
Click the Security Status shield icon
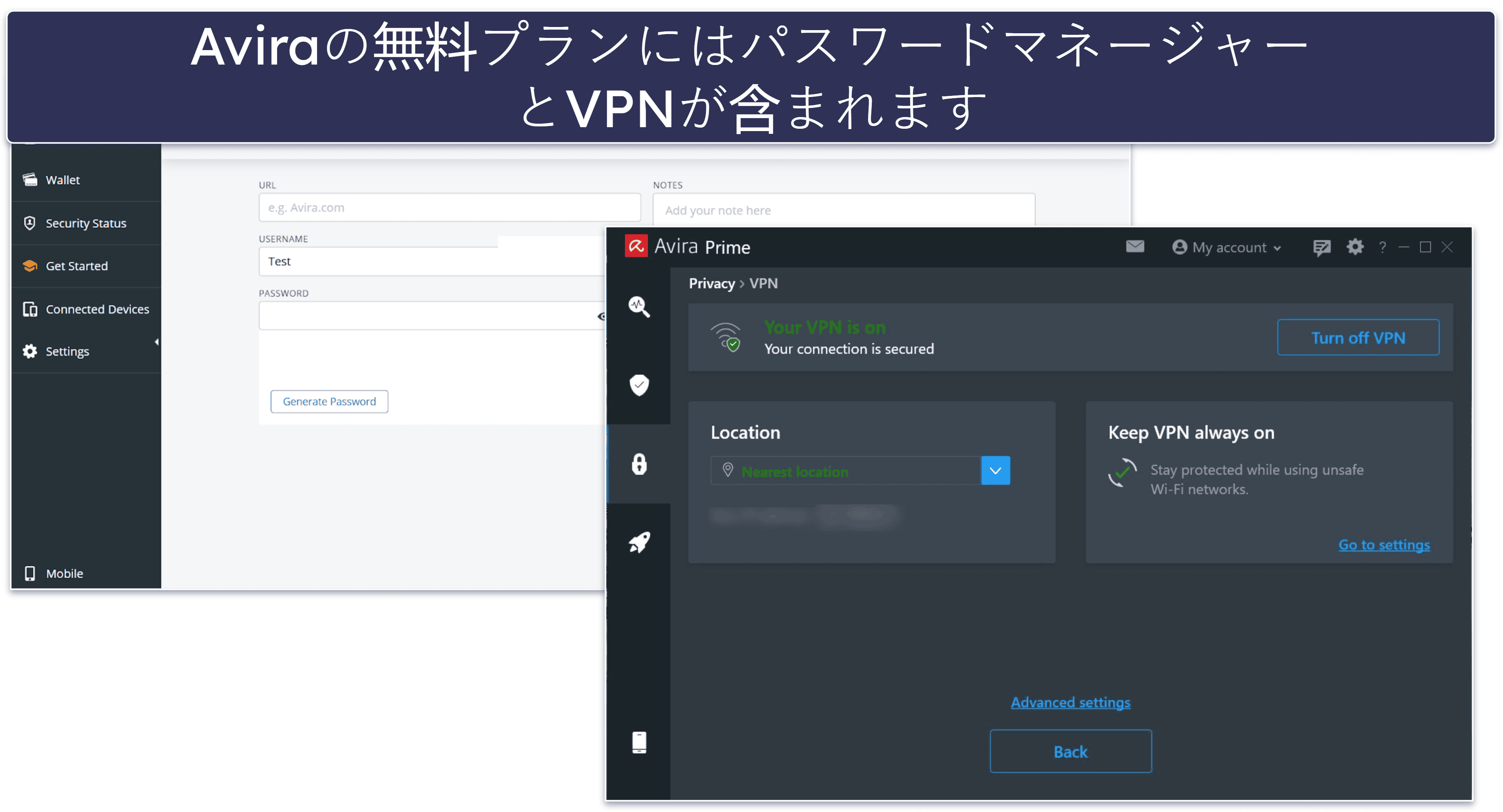(30, 223)
